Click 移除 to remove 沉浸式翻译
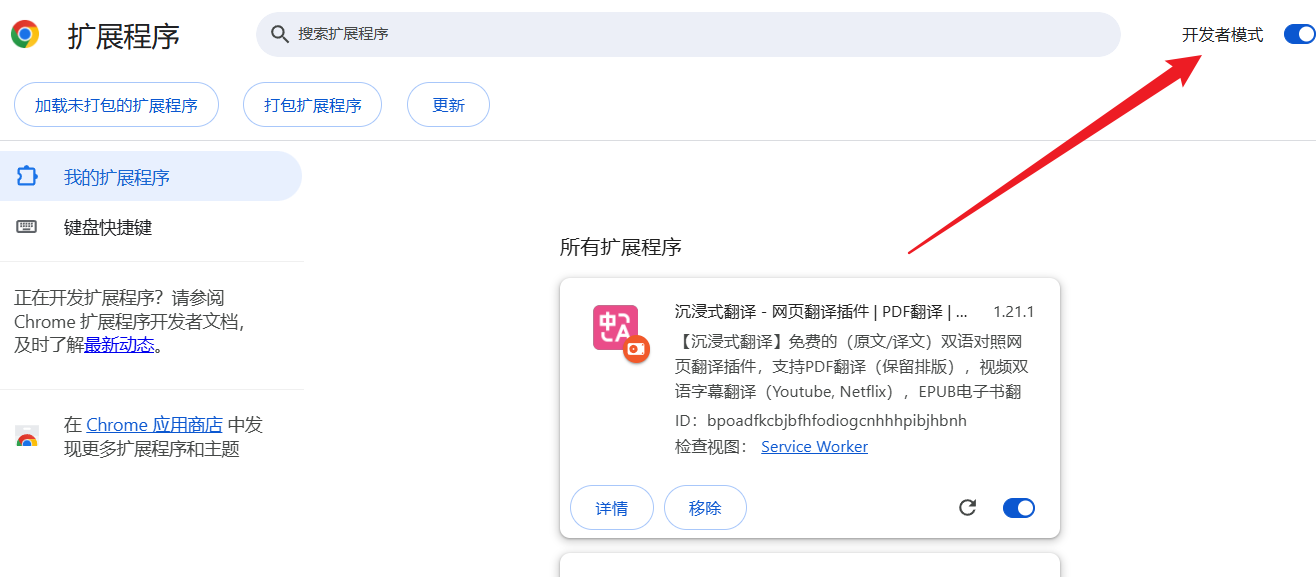Screen dimensions: 1316x577 [705, 508]
